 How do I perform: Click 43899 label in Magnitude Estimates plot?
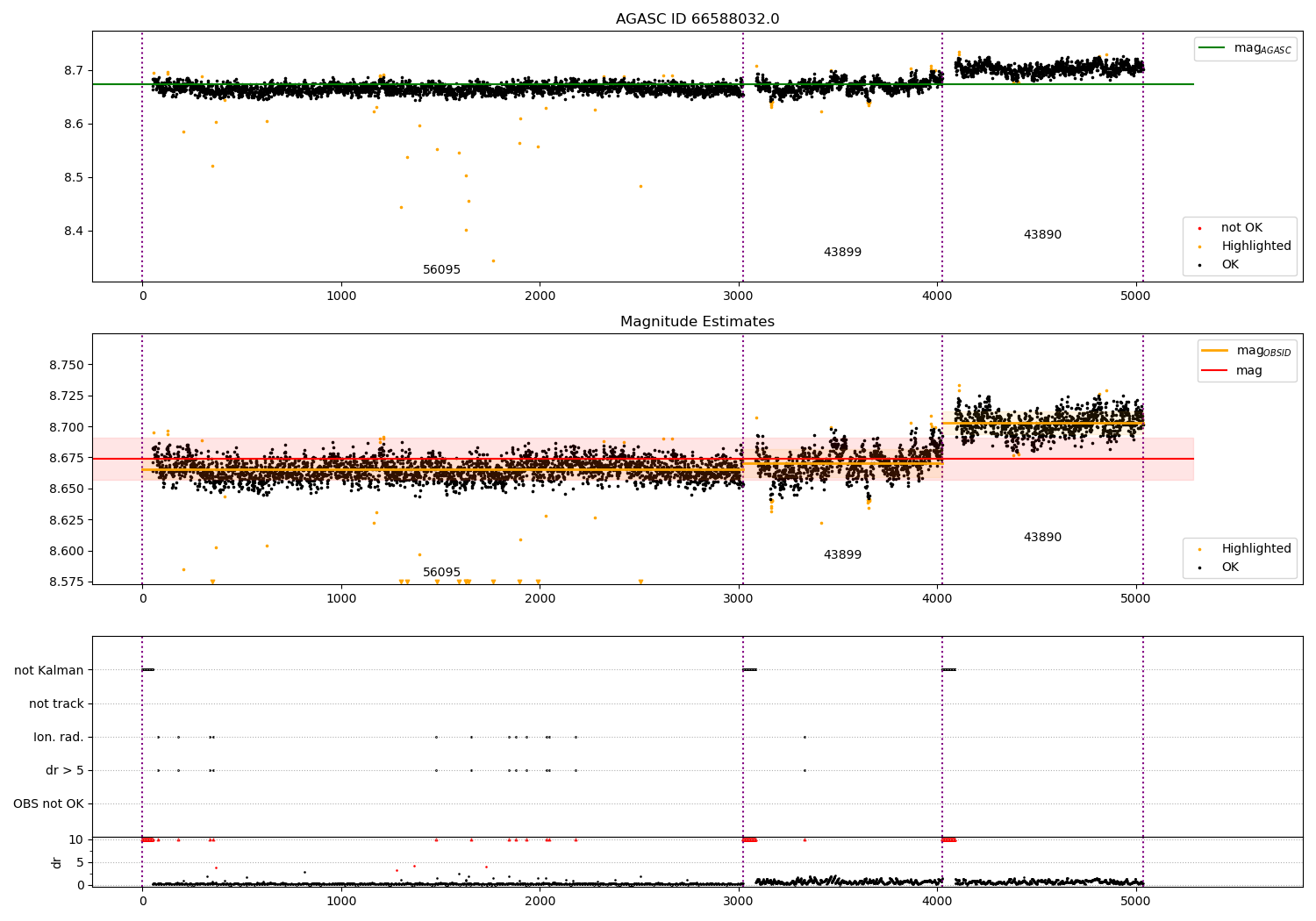point(842,555)
